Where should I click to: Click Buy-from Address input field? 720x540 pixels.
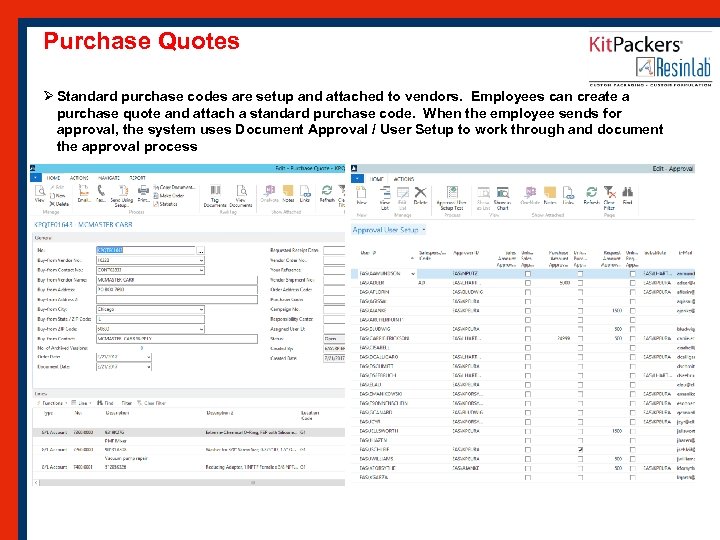(177, 290)
